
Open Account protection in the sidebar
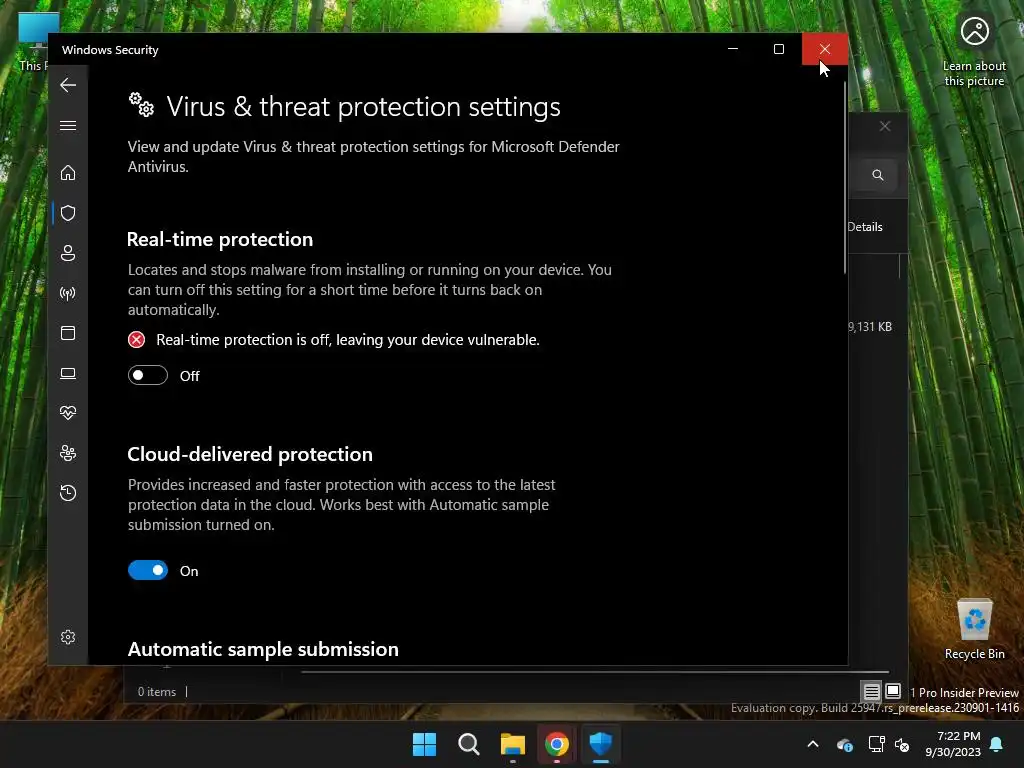[68, 253]
